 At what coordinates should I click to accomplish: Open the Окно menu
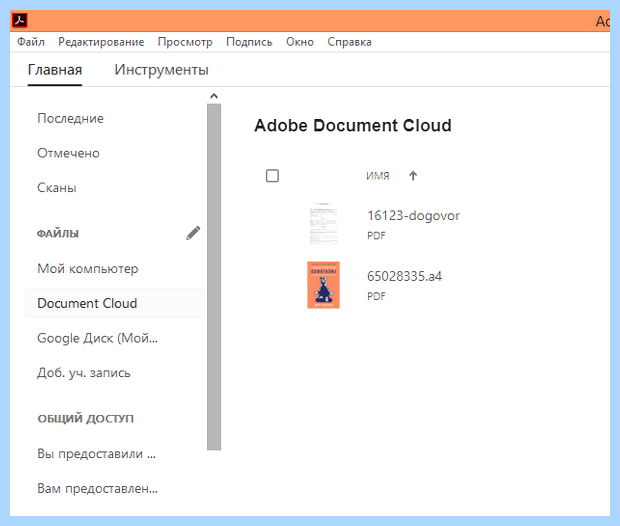[x=300, y=42]
